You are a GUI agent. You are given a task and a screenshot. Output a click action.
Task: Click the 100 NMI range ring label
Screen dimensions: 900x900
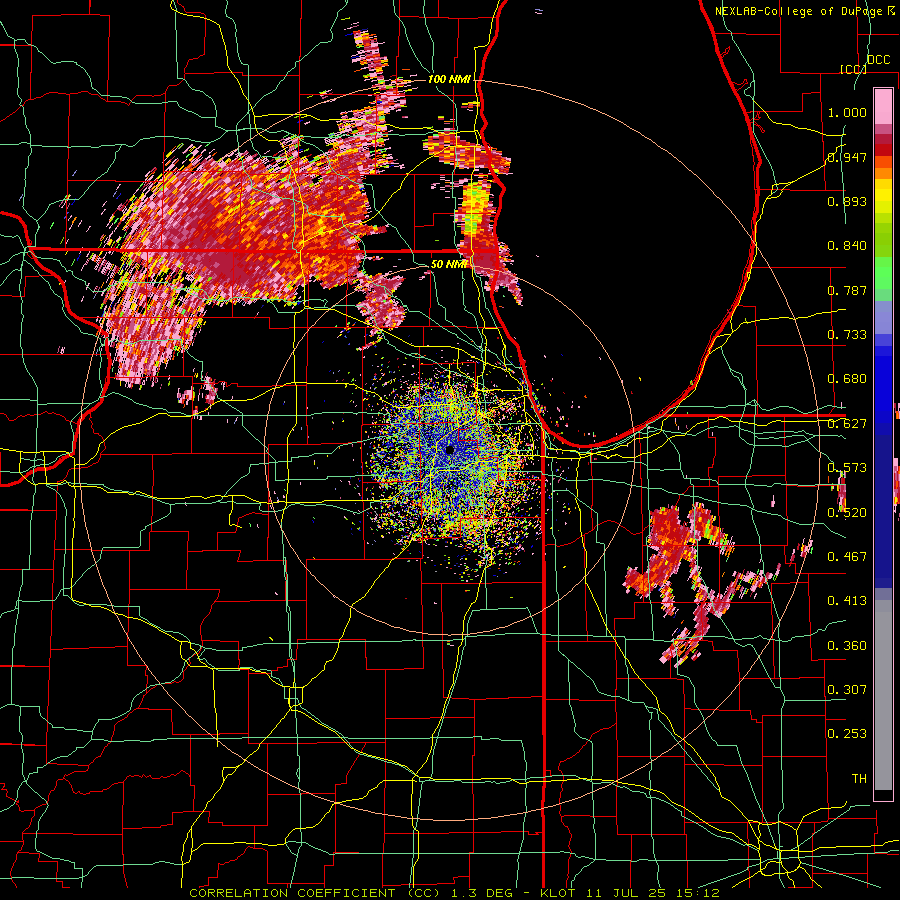point(449,79)
